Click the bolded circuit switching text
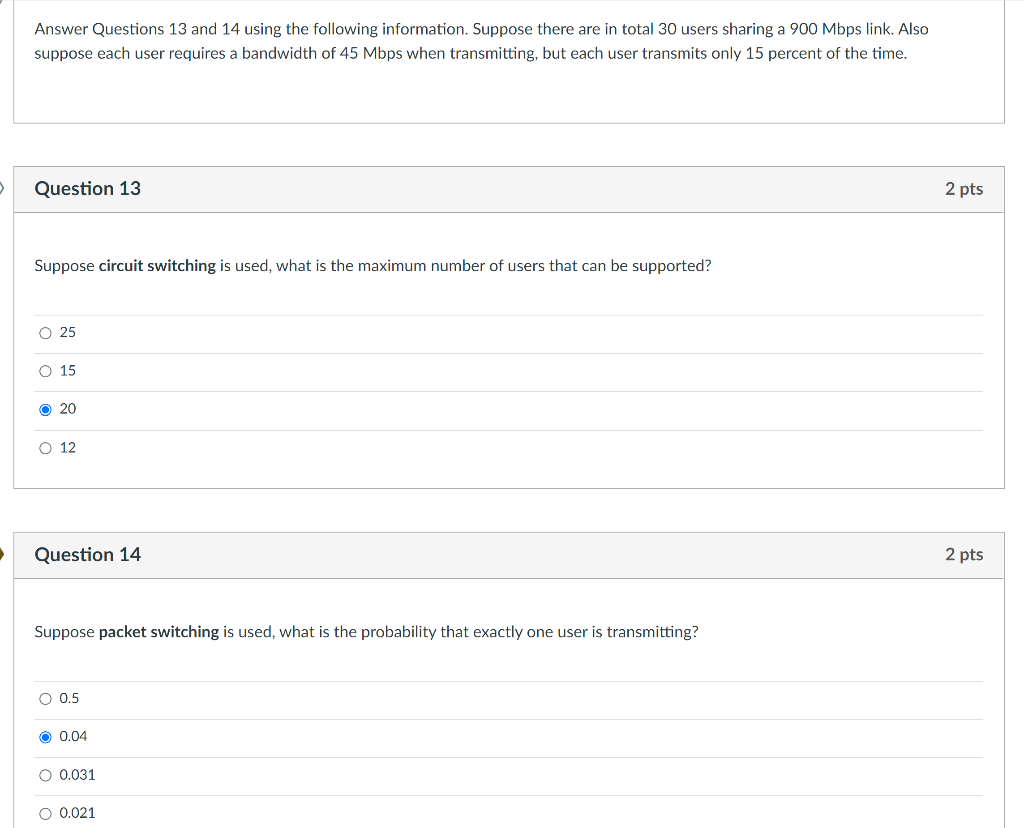 tap(155, 265)
